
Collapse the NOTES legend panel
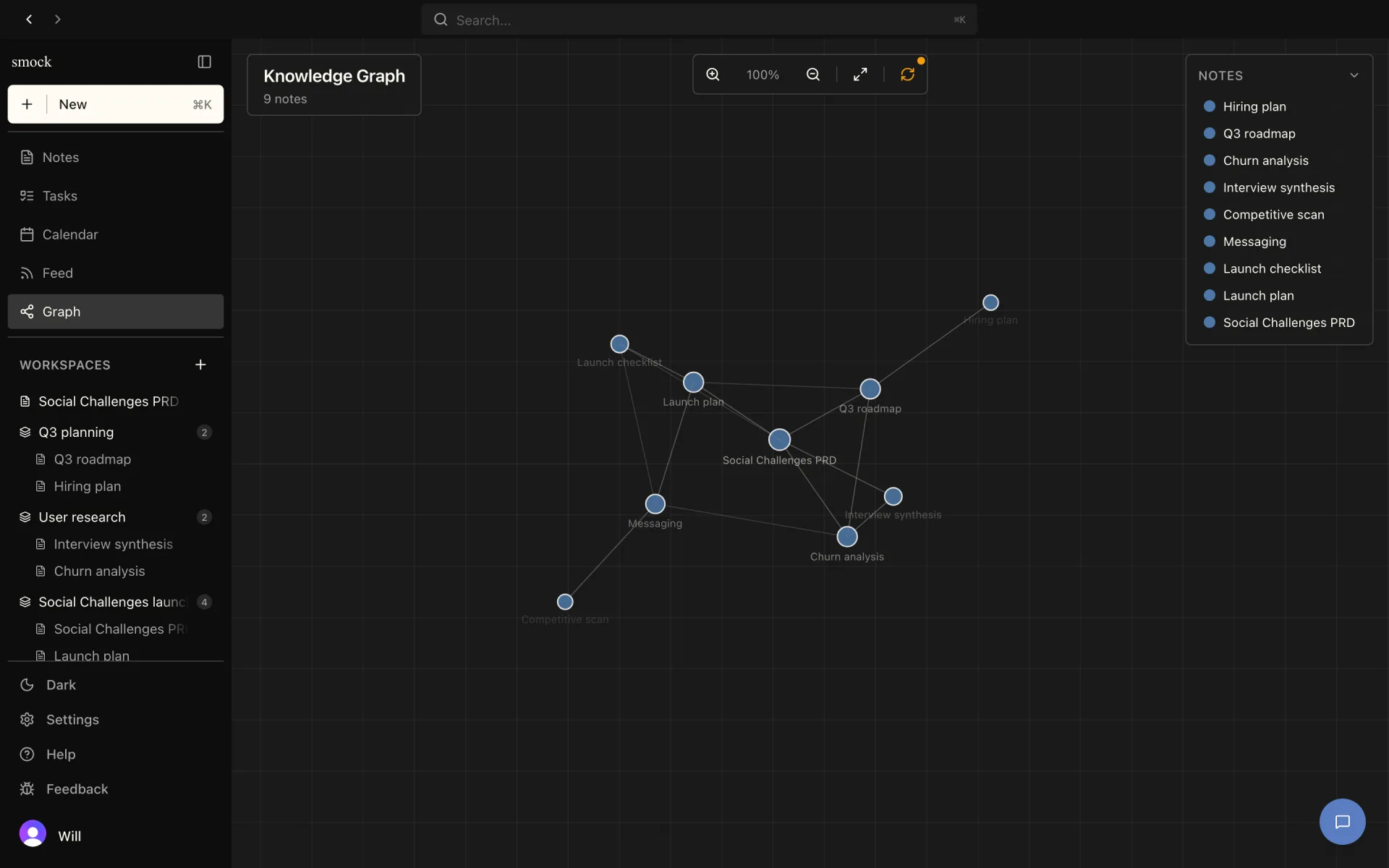point(1354,75)
